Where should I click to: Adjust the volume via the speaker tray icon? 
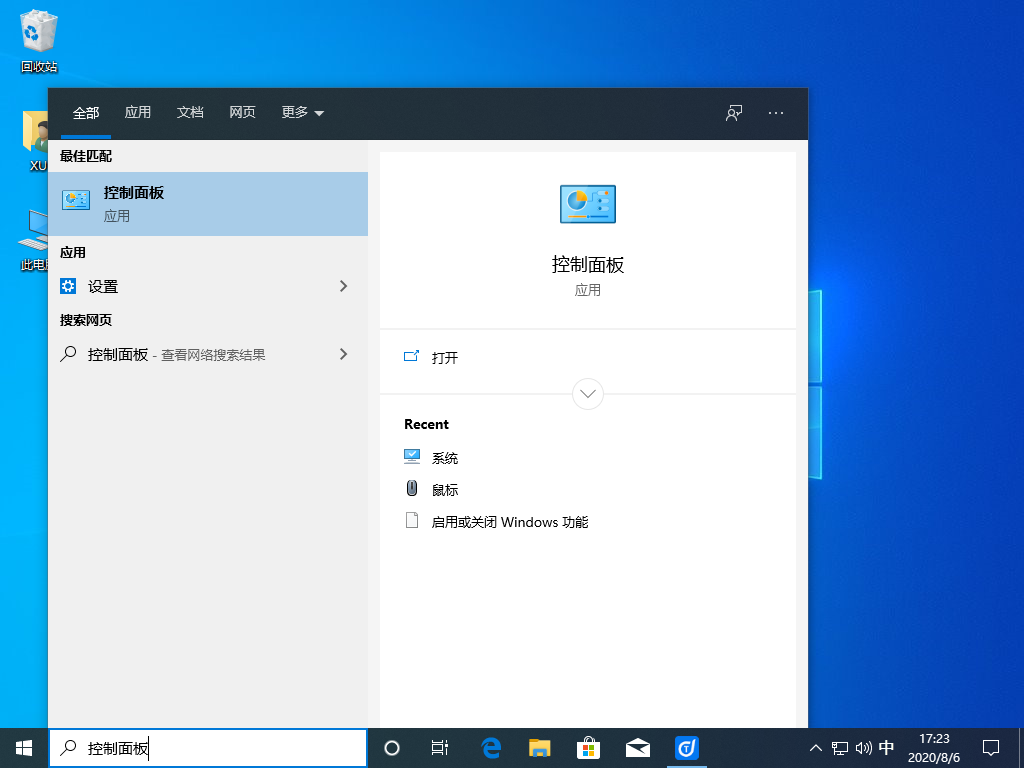(862, 747)
